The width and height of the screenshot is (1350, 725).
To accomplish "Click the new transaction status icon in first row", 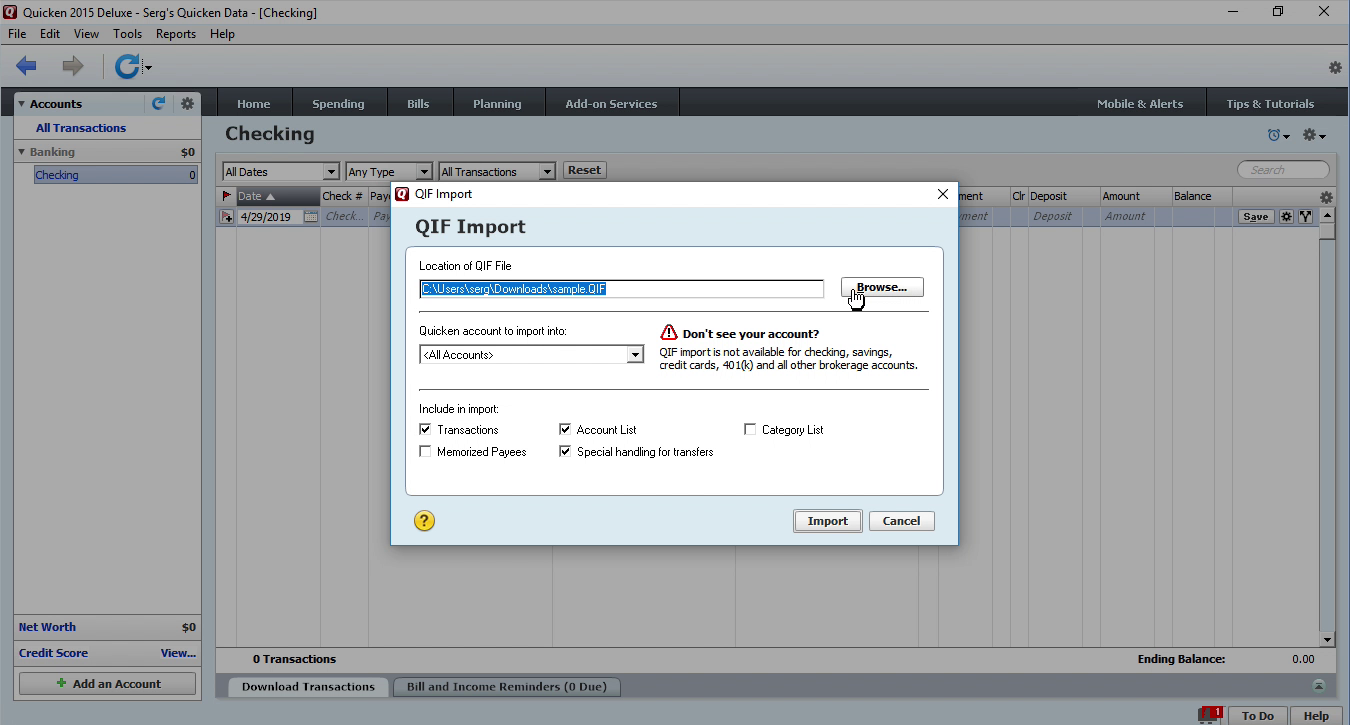I will pyautogui.click(x=227, y=216).
